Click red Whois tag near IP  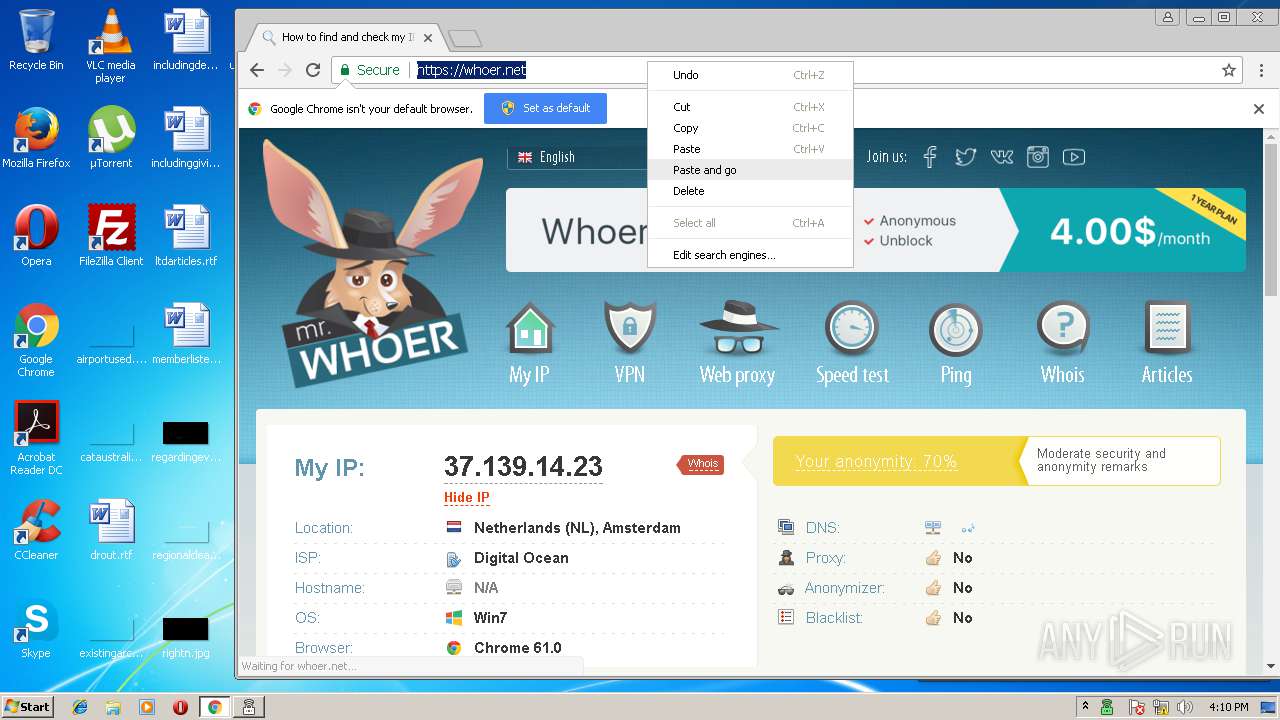[701, 464]
